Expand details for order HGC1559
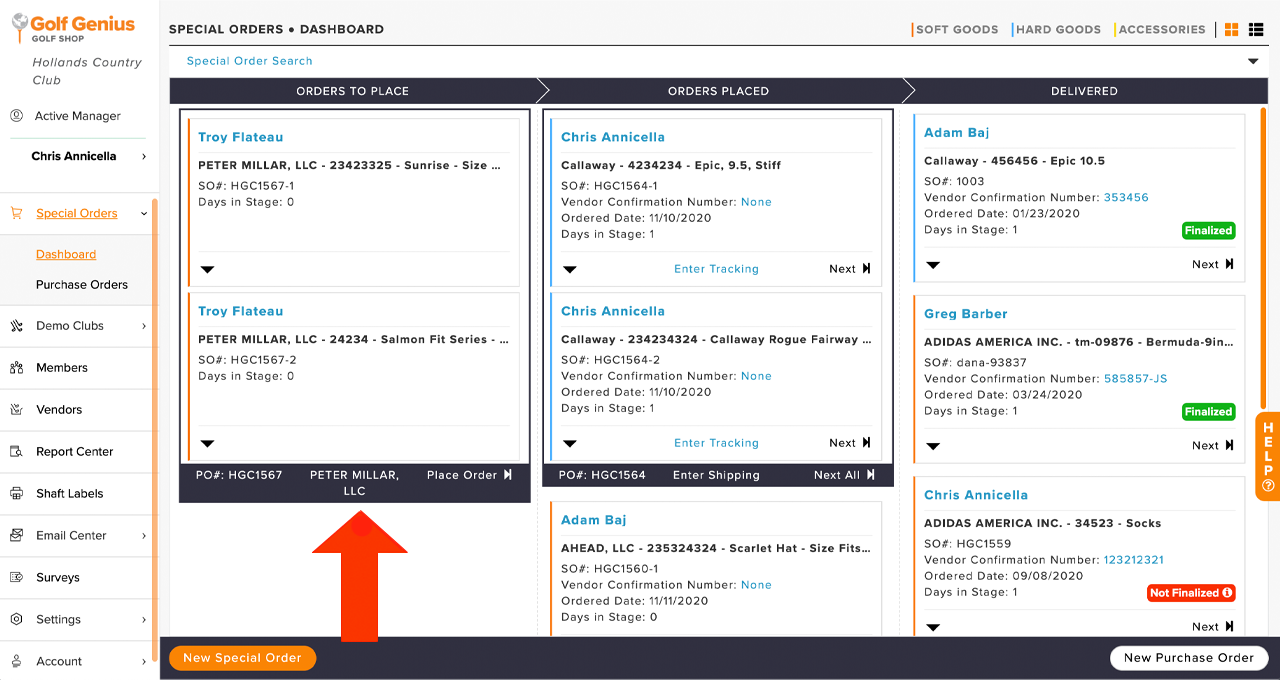Screen dimensions: 1280x680 pyautogui.click(x=933, y=627)
